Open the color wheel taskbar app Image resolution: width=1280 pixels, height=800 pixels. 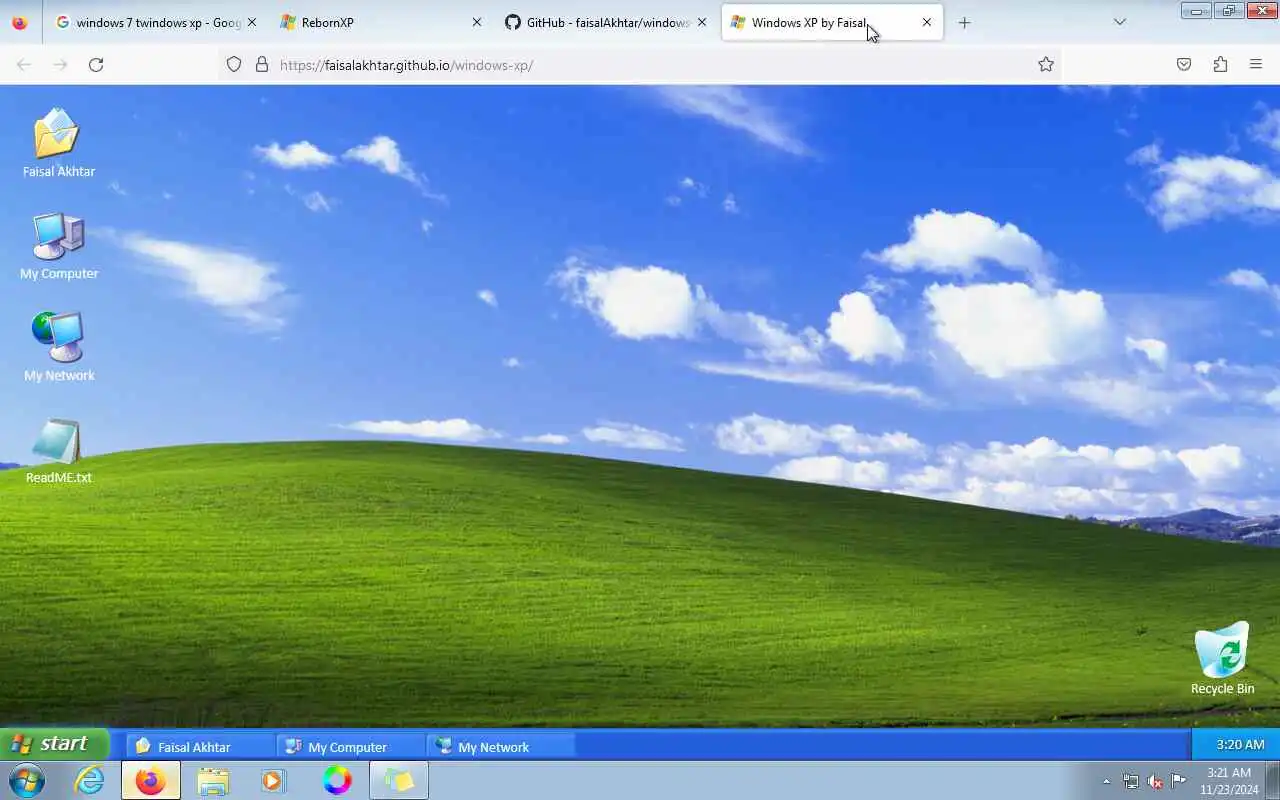(x=337, y=780)
